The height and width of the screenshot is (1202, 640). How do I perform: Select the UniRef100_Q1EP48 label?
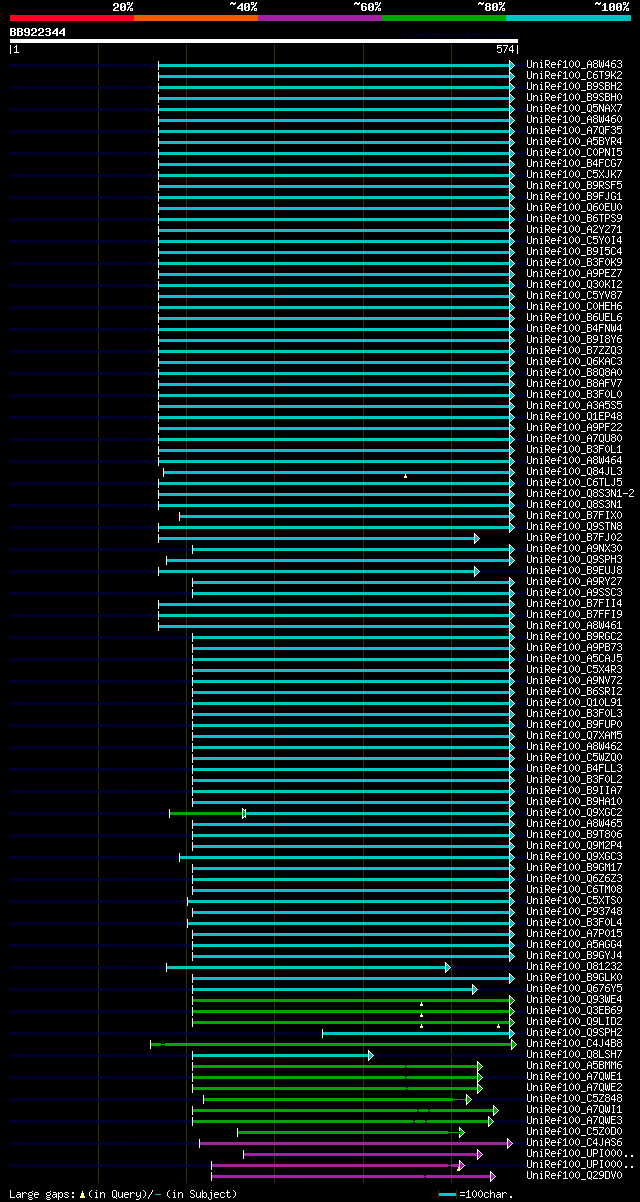(574, 416)
